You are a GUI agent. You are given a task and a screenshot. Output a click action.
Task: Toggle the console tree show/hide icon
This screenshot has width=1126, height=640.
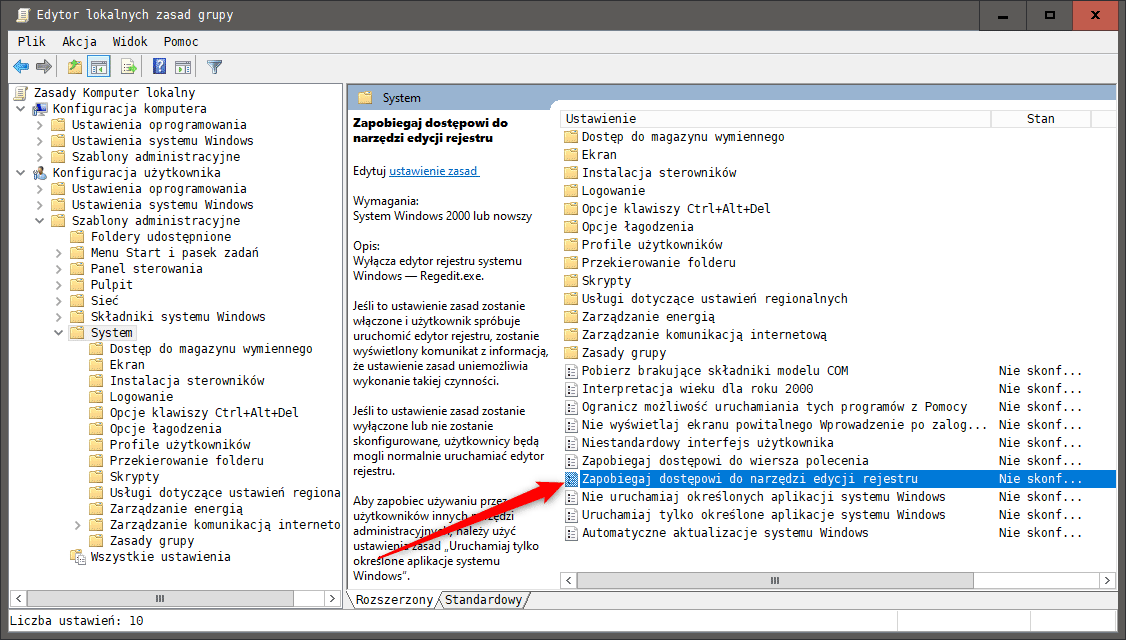[x=99, y=67]
